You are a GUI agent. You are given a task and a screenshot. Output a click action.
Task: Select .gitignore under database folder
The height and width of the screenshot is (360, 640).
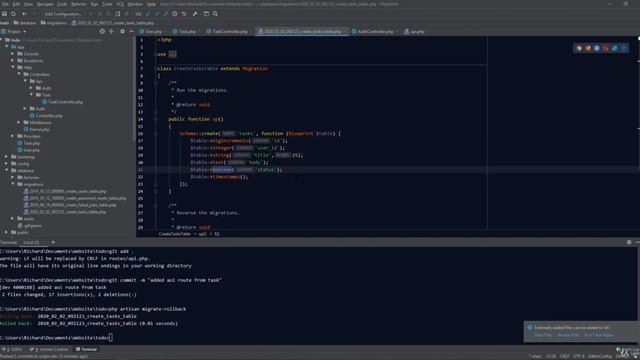[30, 225]
